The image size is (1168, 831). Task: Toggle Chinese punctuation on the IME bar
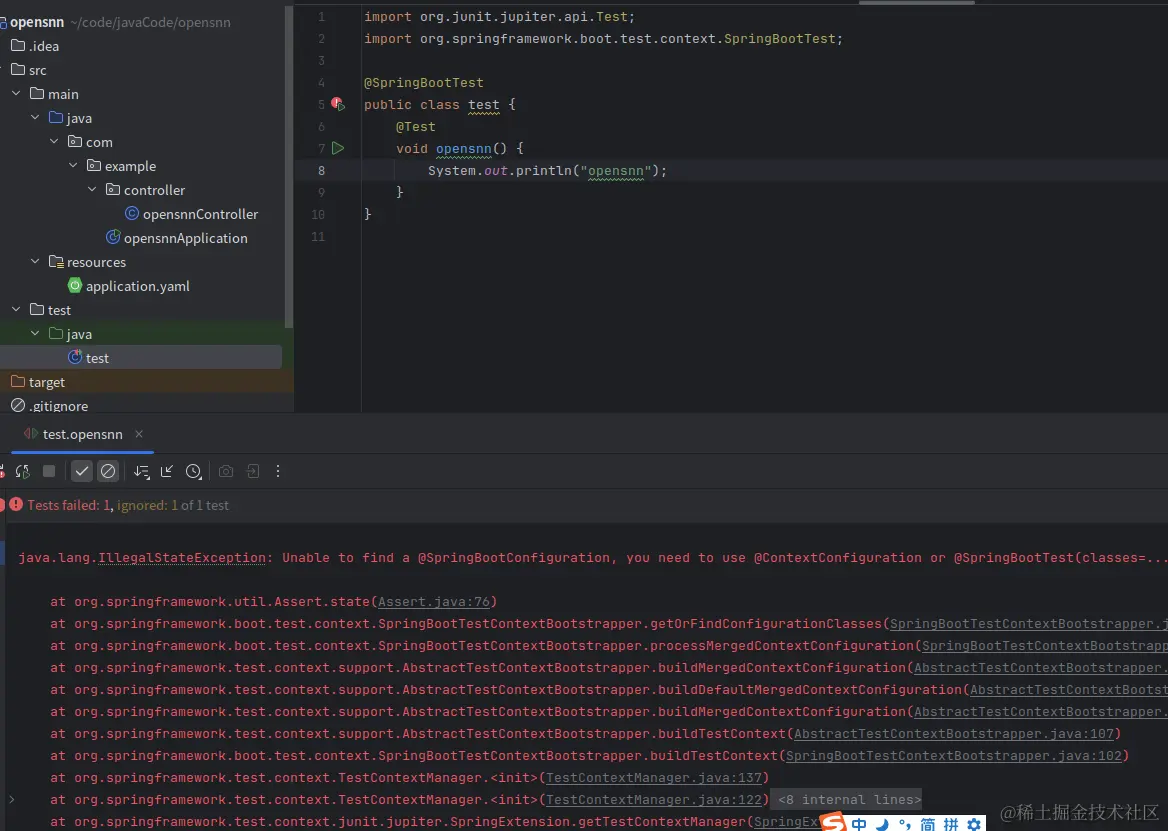click(x=905, y=824)
